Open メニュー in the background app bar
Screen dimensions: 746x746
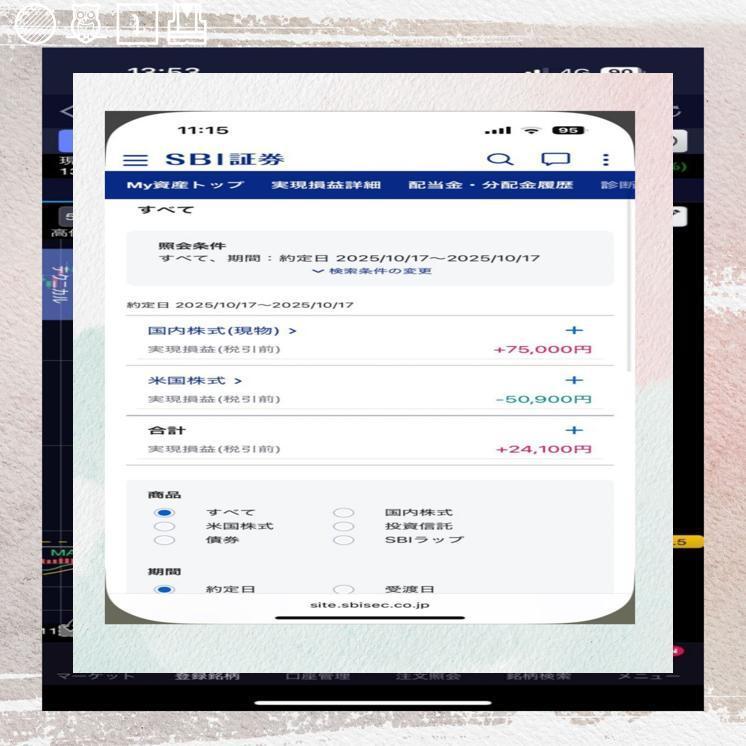[649, 676]
